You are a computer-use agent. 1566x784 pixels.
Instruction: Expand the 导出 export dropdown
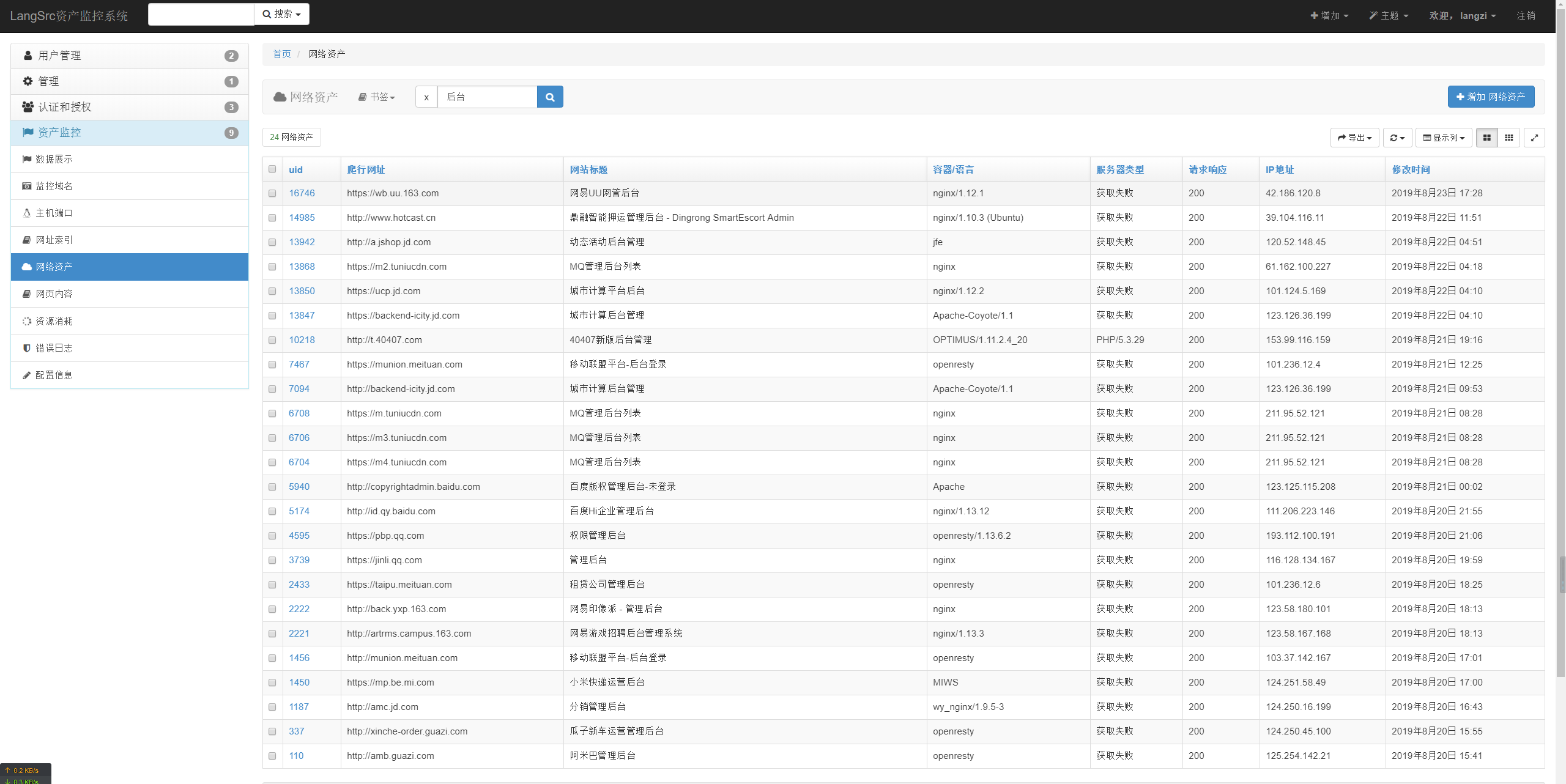pyautogui.click(x=1354, y=138)
